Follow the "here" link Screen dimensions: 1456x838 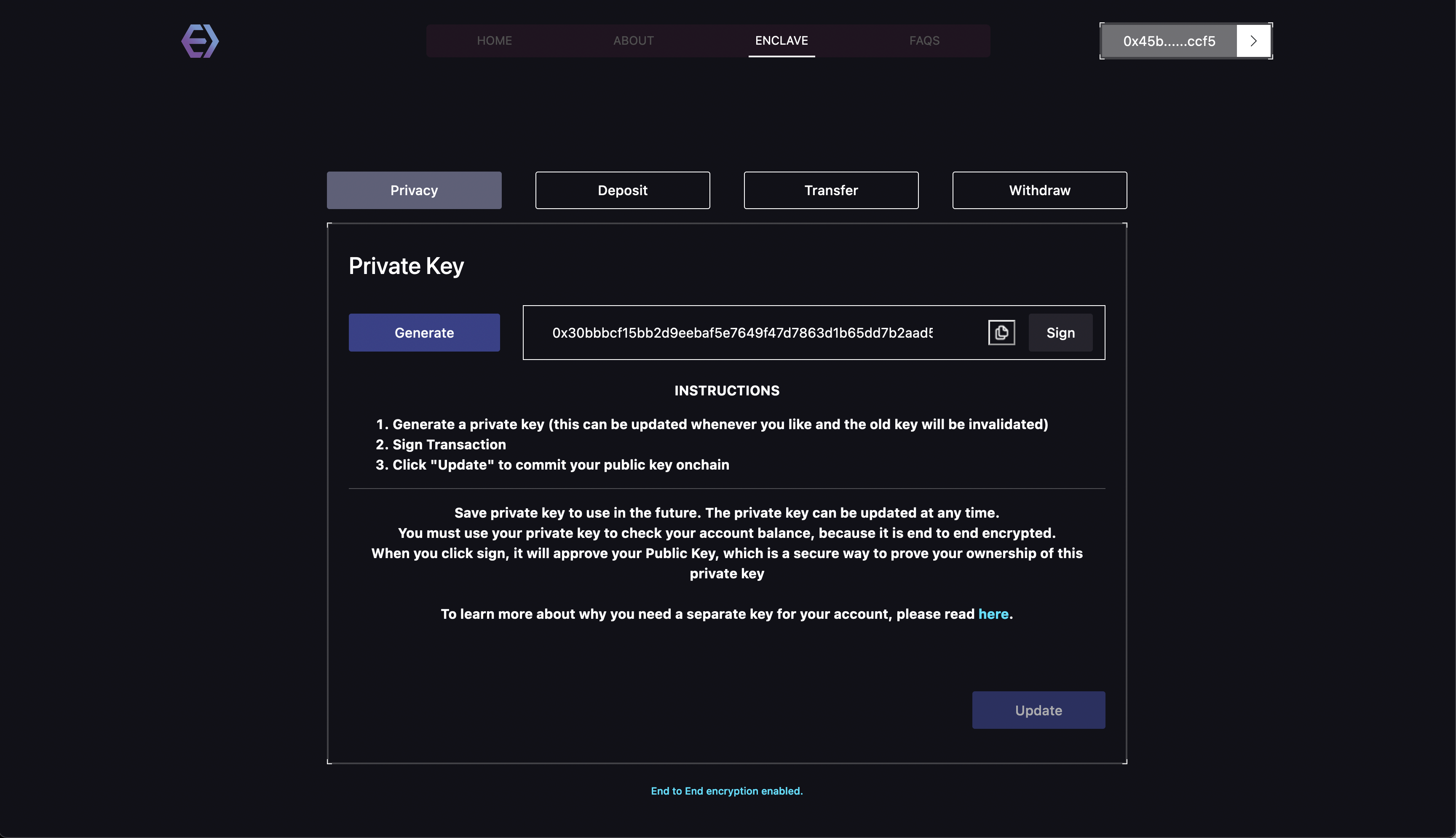pyautogui.click(x=993, y=614)
